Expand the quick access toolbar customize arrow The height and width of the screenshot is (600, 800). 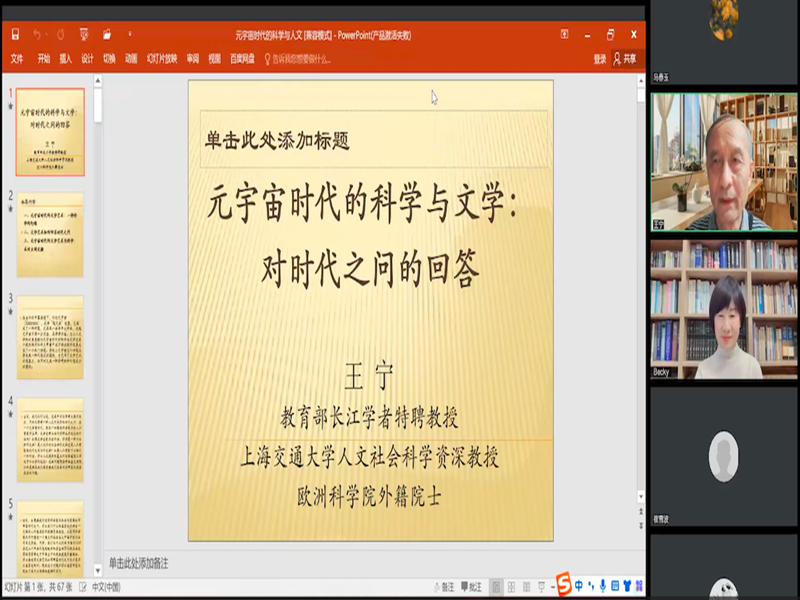click(x=129, y=35)
